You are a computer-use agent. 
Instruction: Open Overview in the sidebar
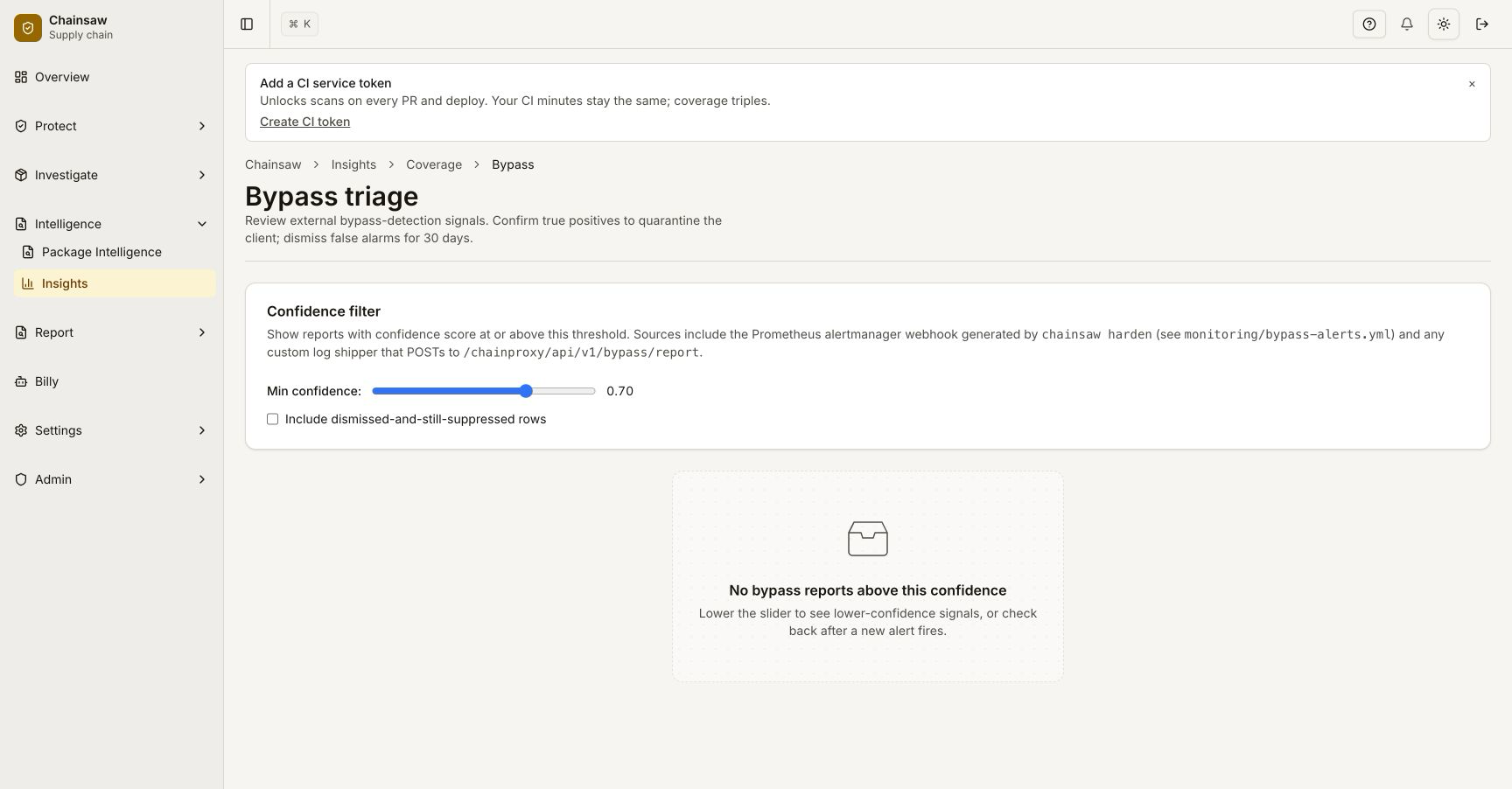coord(112,77)
